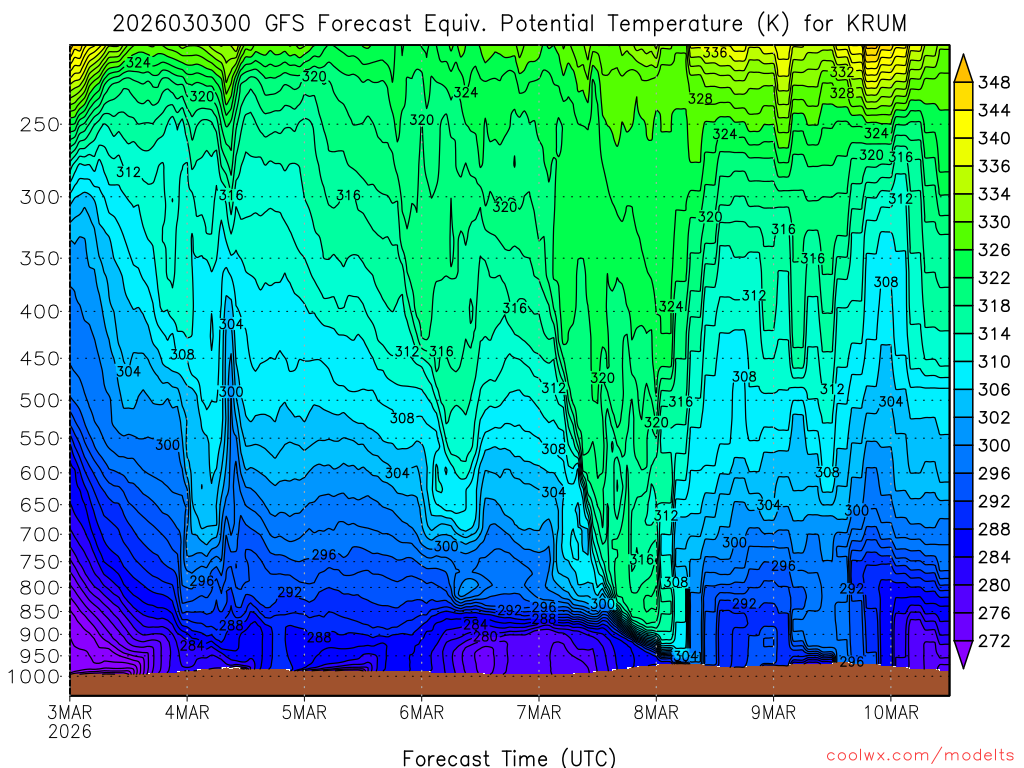Click the chart title mentioning KRUM
Screen dimensions: 1024x768
(509, 24)
